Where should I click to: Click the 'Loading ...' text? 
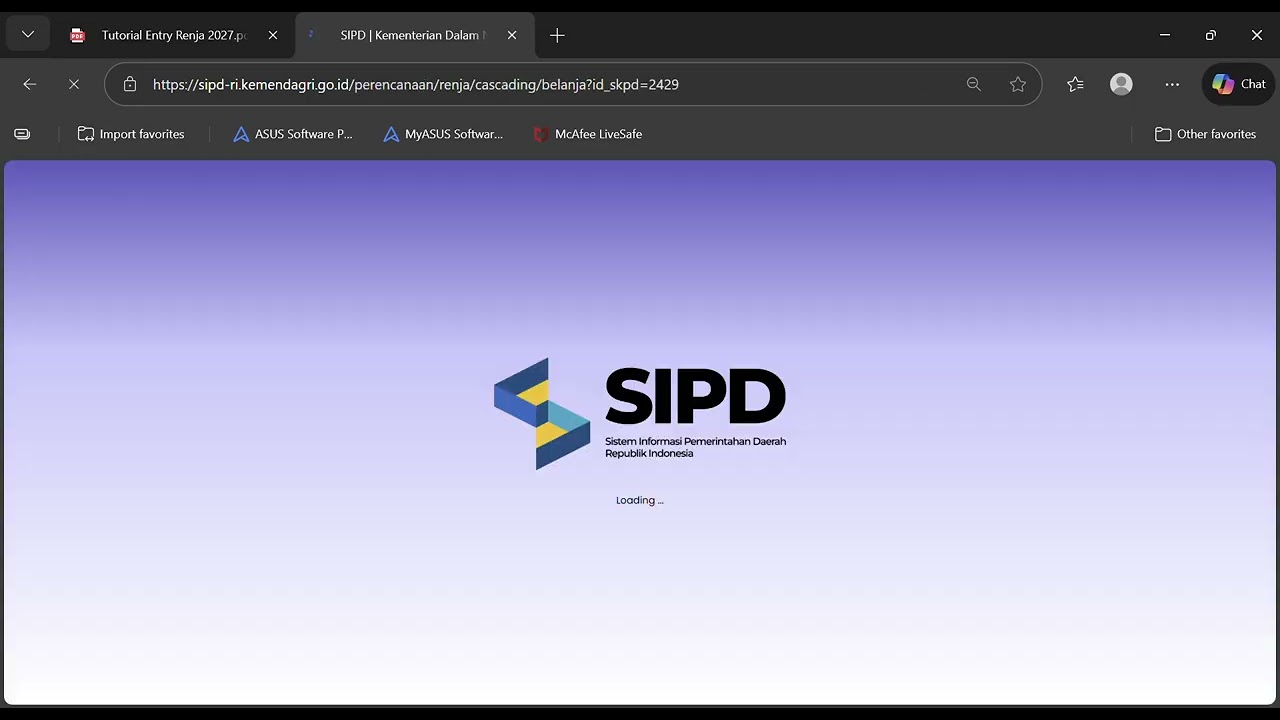click(640, 500)
